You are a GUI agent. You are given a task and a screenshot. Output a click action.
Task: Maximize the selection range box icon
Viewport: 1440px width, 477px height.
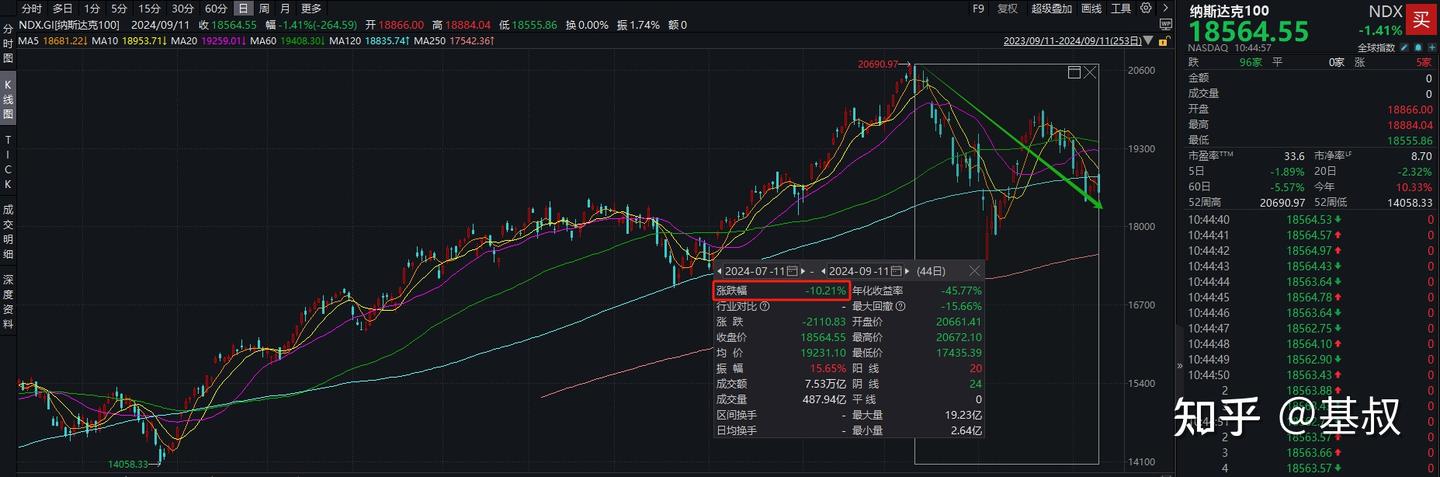coord(1074,72)
